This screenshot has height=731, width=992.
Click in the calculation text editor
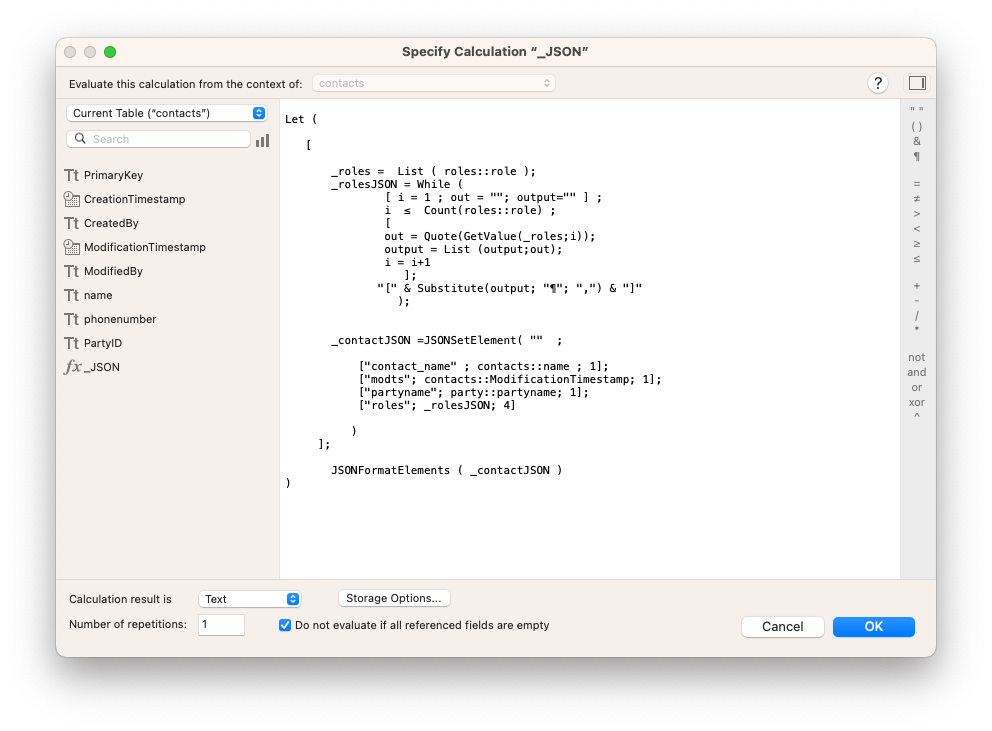590,339
